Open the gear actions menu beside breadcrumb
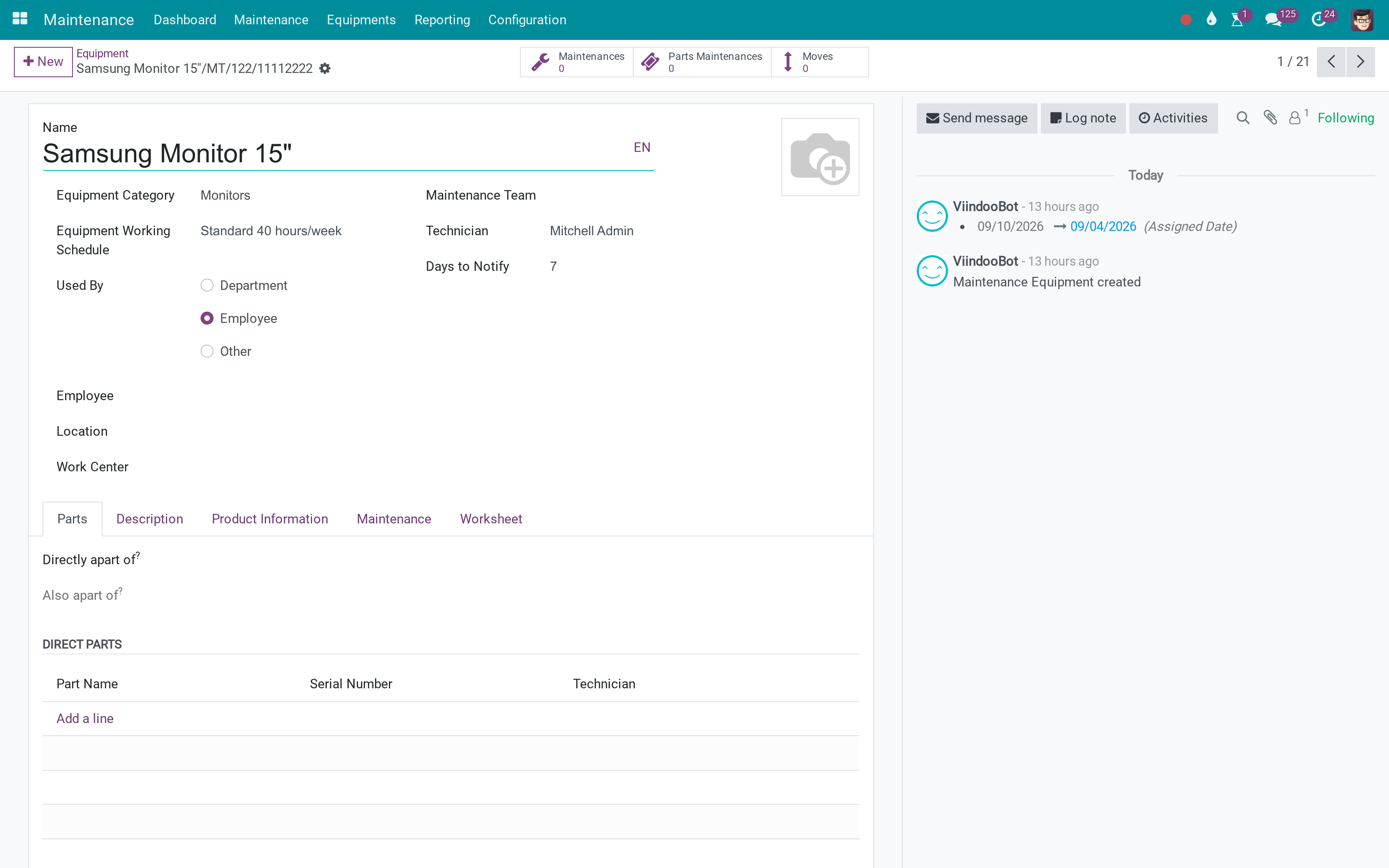The image size is (1389, 868). (x=325, y=68)
